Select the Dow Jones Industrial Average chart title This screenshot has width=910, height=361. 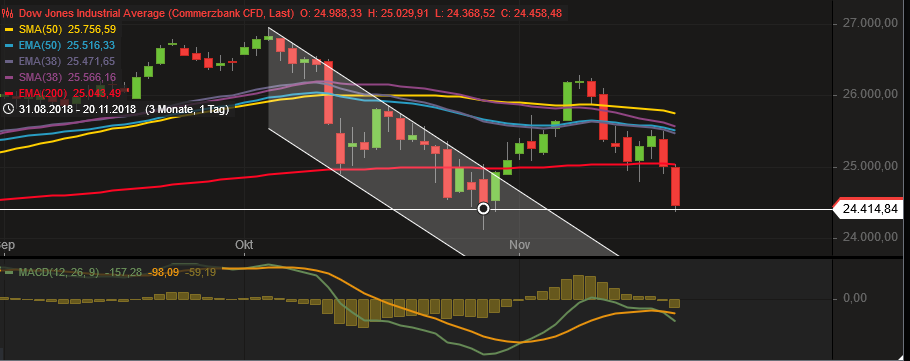(x=156, y=13)
